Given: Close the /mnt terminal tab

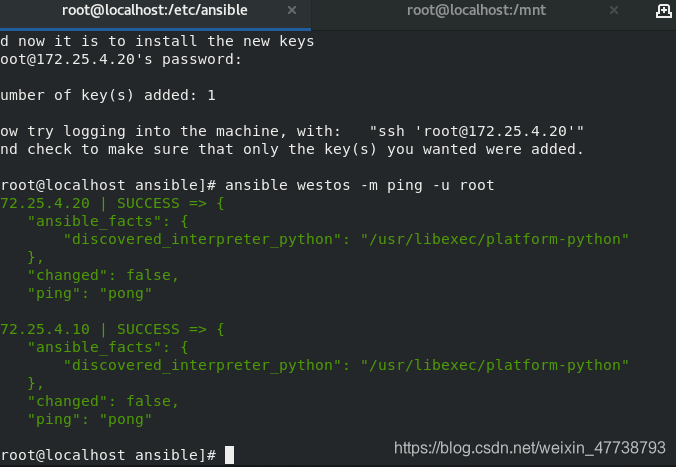Looking at the screenshot, I should click(614, 10).
